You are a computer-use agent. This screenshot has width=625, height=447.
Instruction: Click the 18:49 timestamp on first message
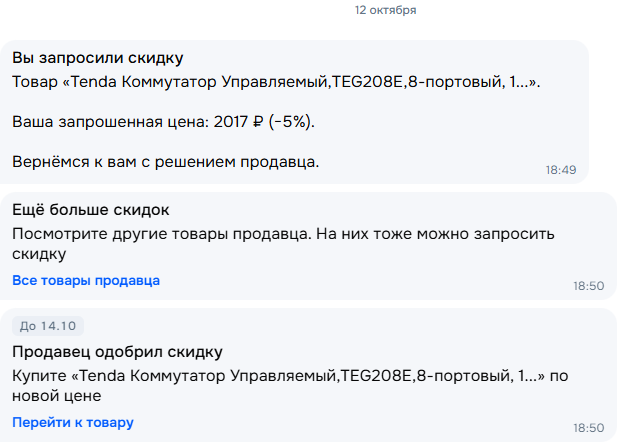(x=560, y=170)
